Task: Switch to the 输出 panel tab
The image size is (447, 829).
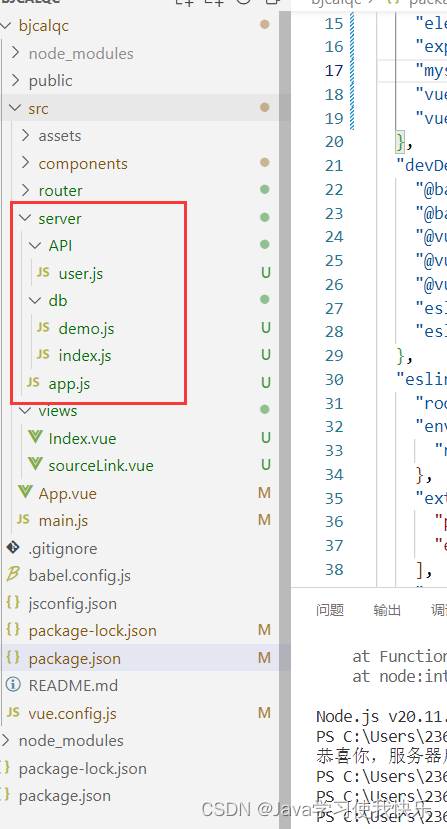Action: point(387,610)
